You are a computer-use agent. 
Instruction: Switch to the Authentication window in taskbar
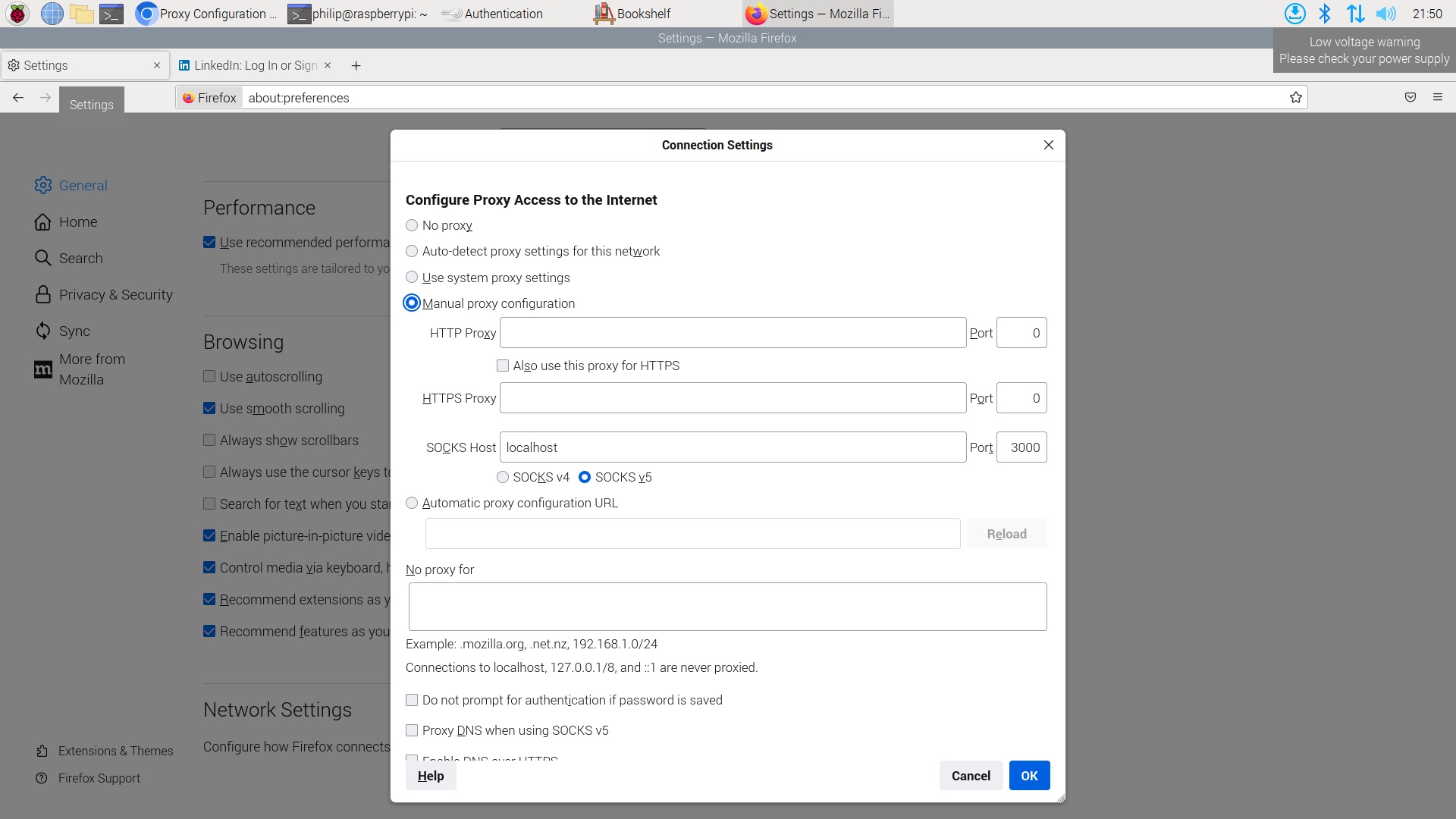492,14
